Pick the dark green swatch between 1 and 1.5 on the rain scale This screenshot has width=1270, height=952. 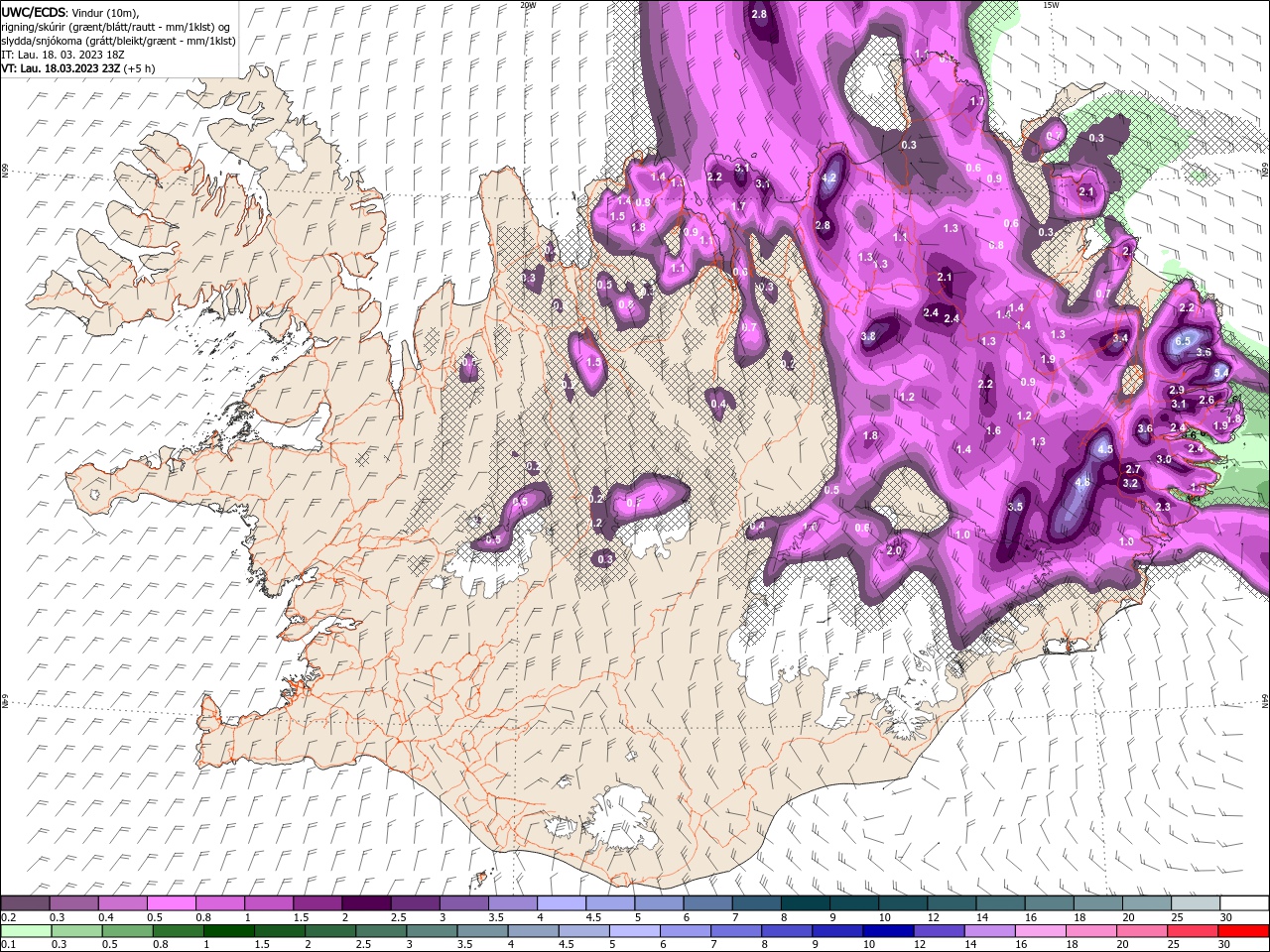[x=229, y=930]
